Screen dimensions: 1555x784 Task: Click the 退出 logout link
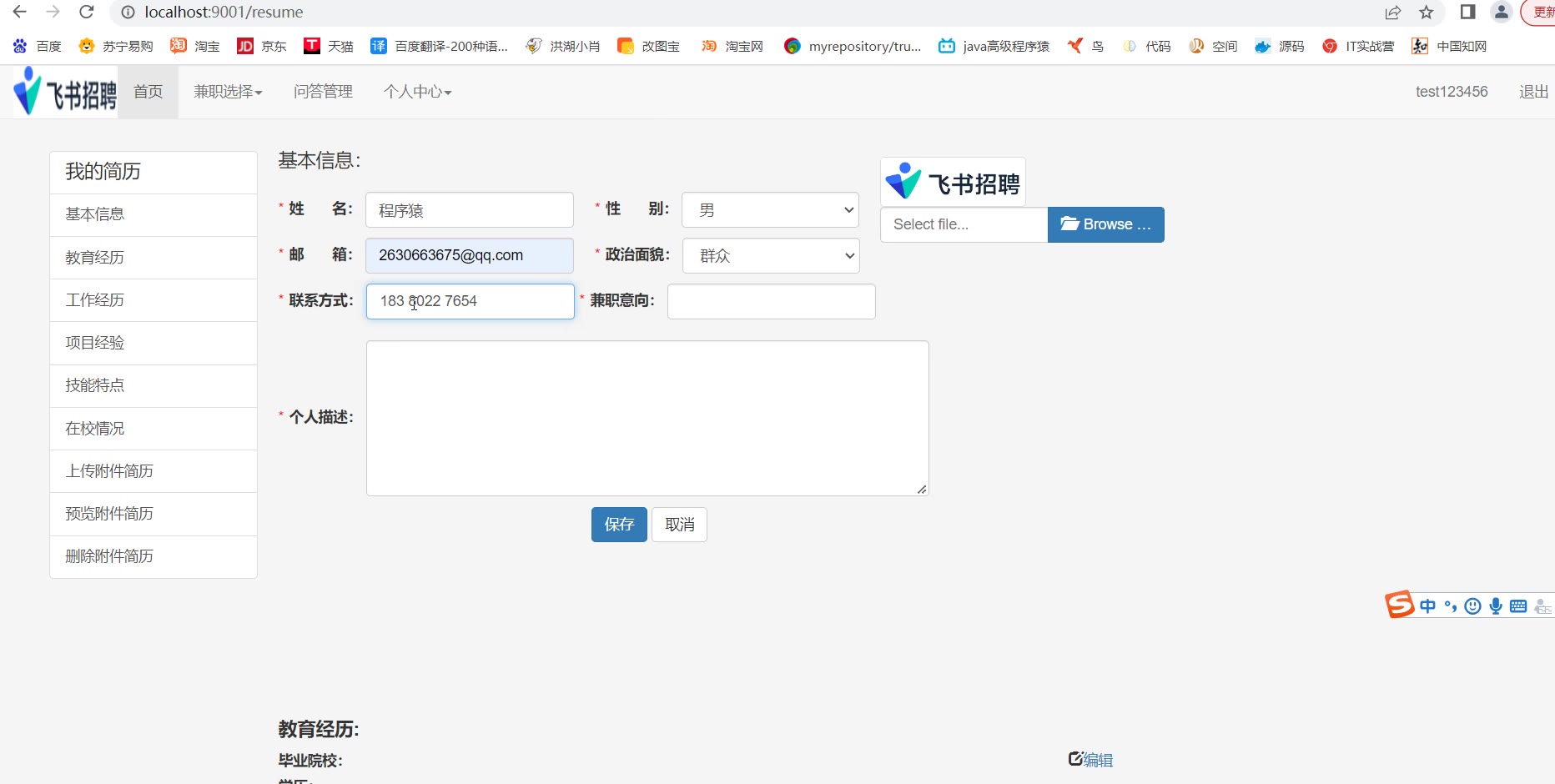point(1533,92)
